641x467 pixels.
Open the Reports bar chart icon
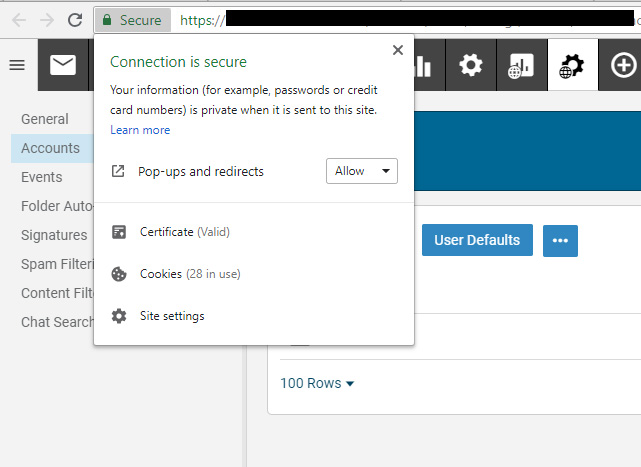tap(422, 66)
